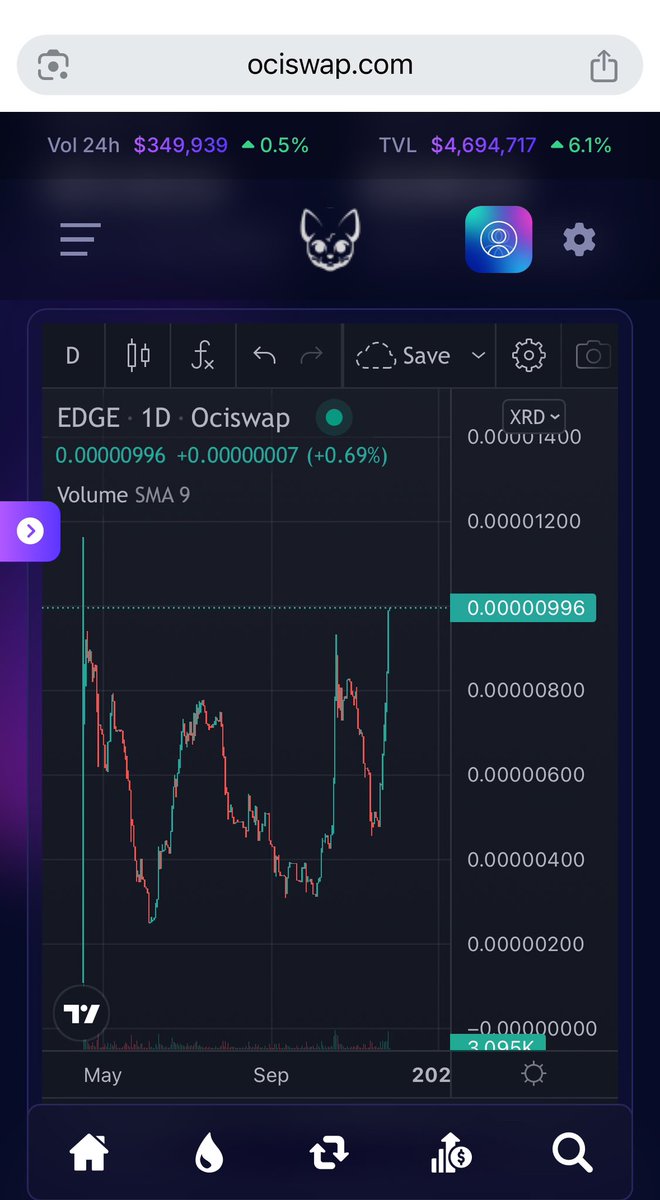Viewport: 660px width, 1200px height.
Task: Open the browser share icon
Action: (x=604, y=66)
